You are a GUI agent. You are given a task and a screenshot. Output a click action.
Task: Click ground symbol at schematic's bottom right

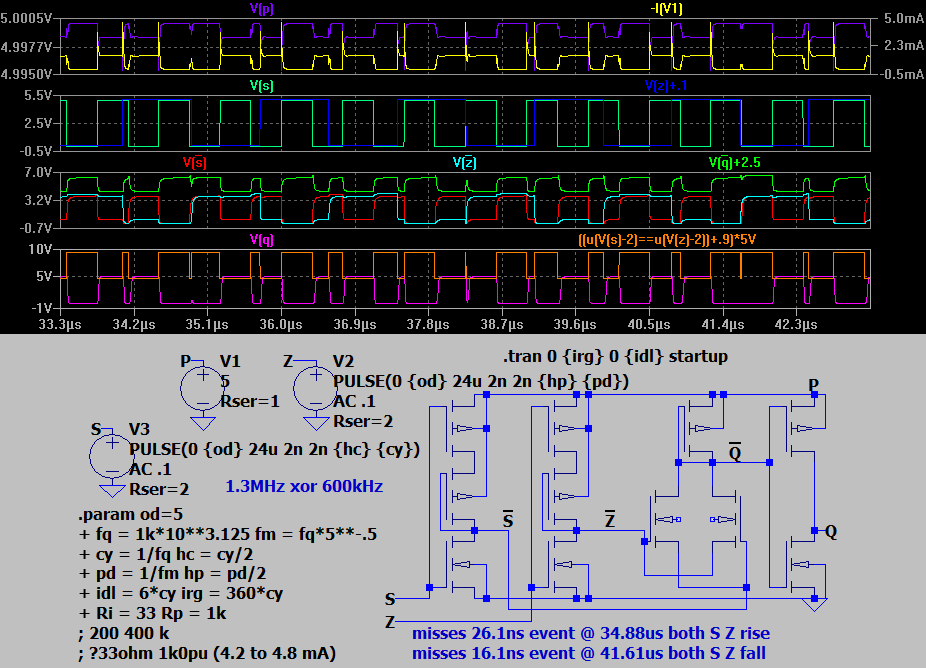(815, 604)
